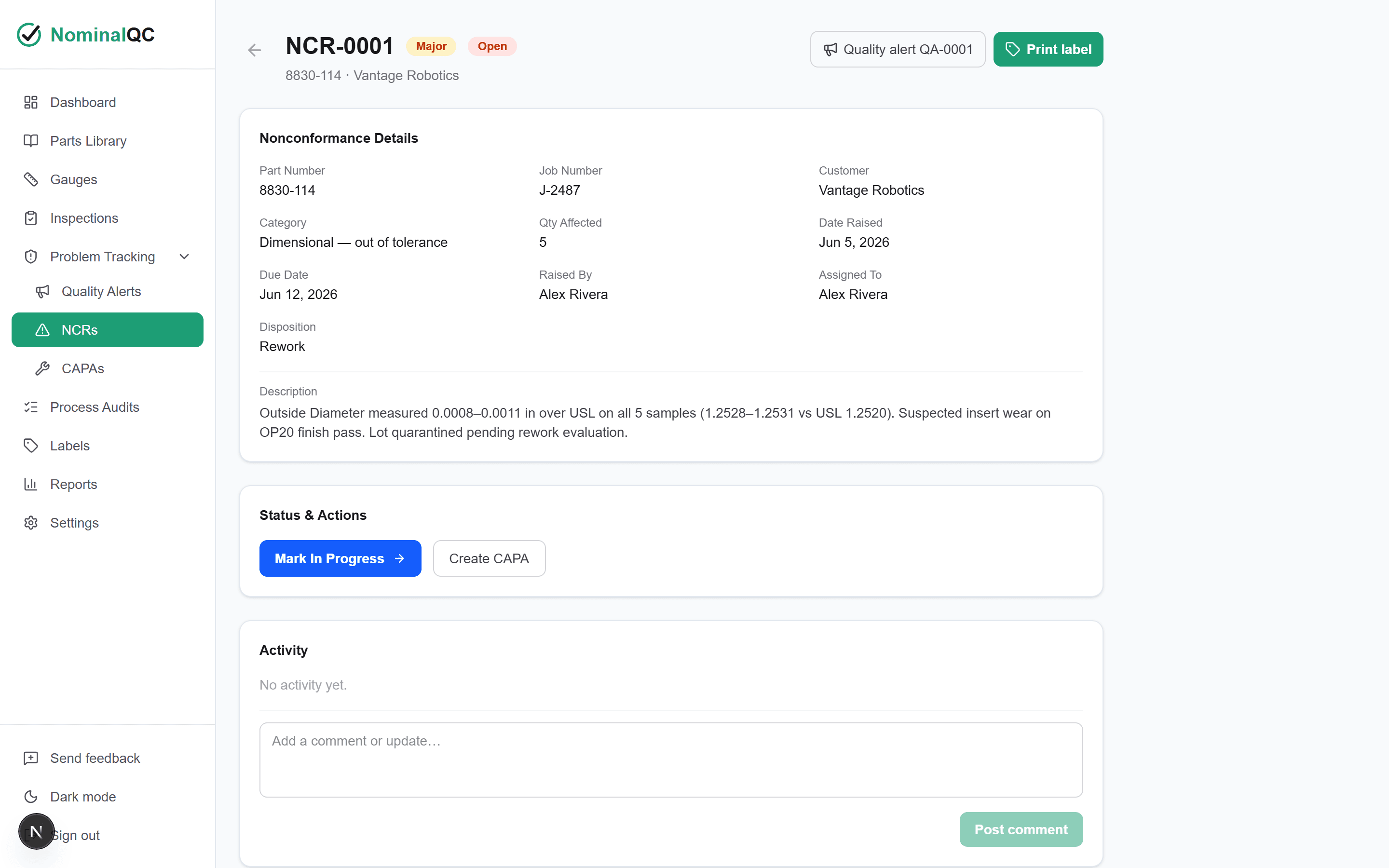Click Post comment button
Viewport: 1389px width, 868px height.
[x=1021, y=829]
